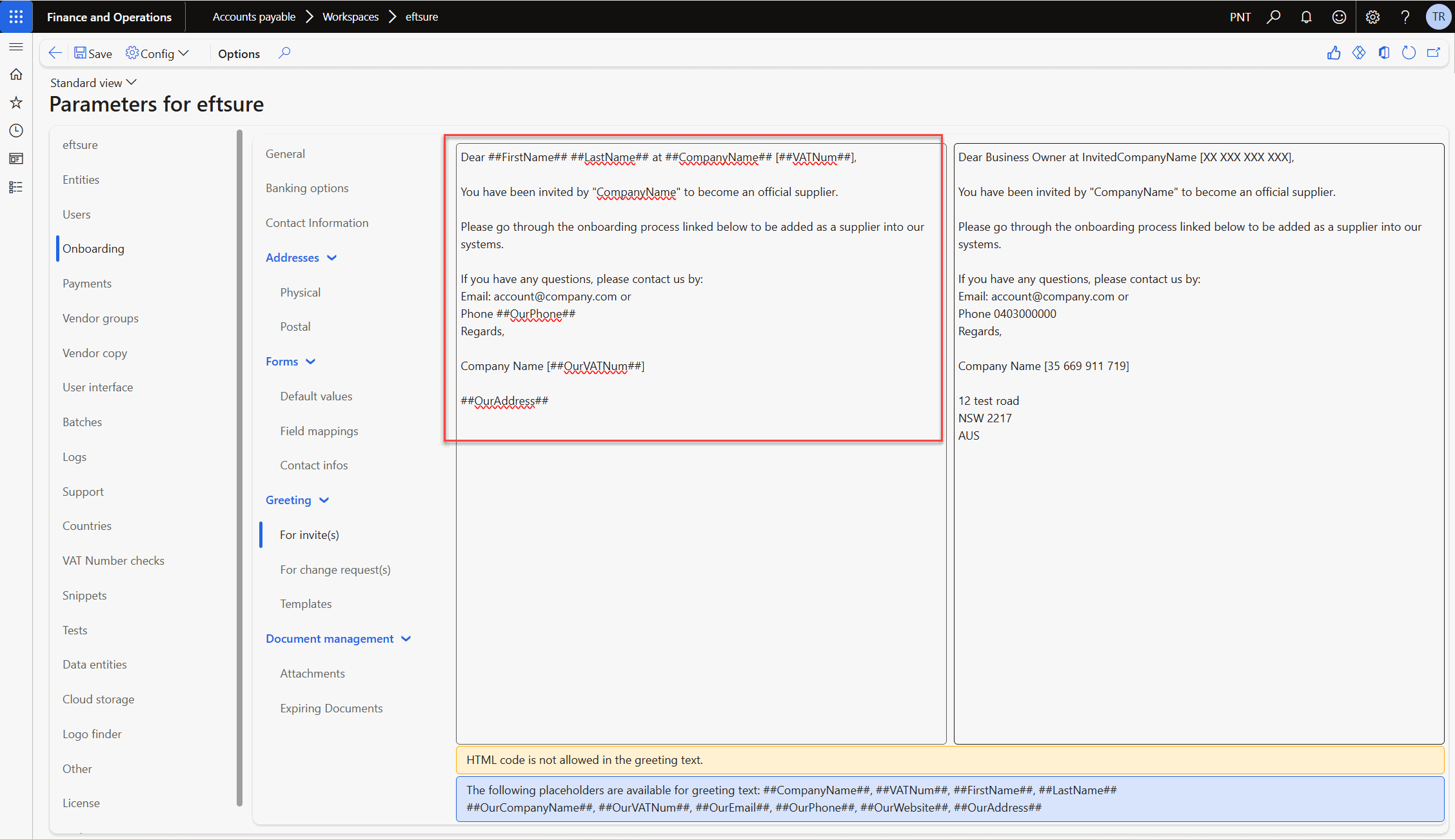The height and width of the screenshot is (840, 1455).
Task: Open the notifications bell
Action: click(1306, 17)
